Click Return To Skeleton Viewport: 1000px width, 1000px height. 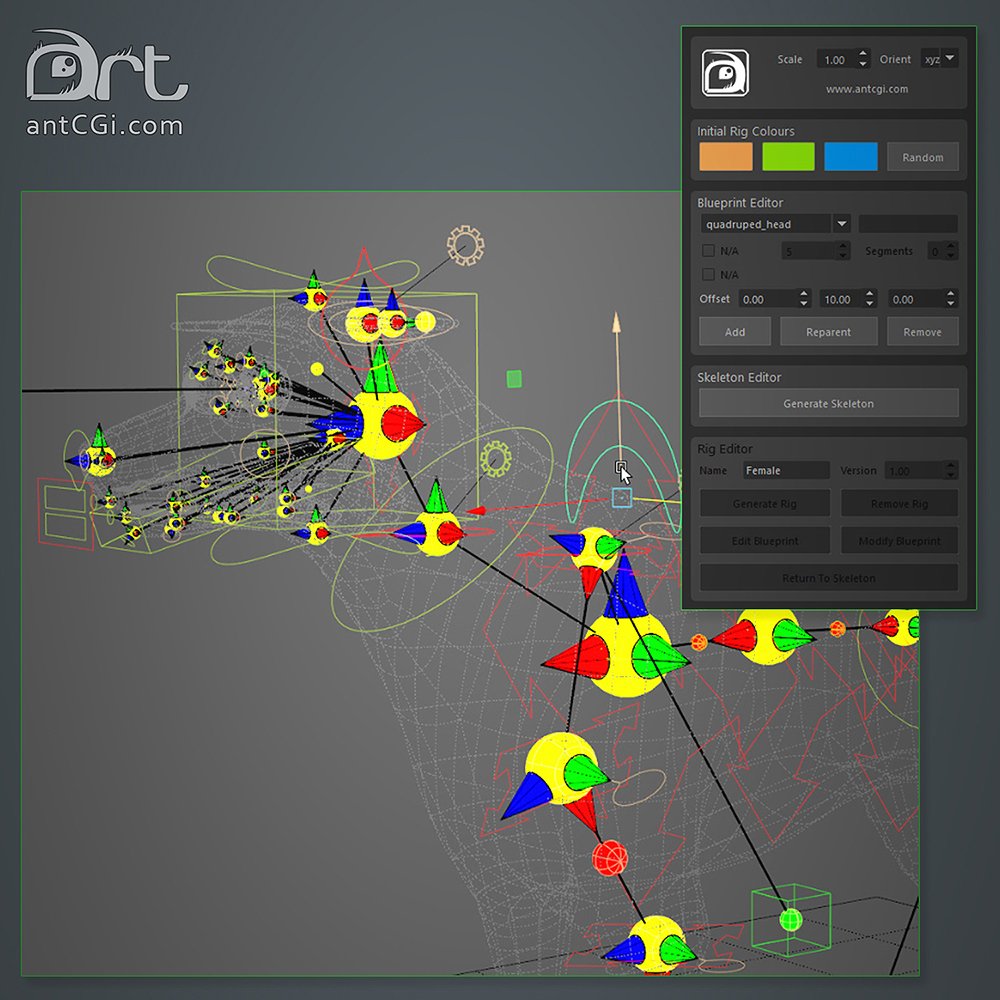coord(828,577)
